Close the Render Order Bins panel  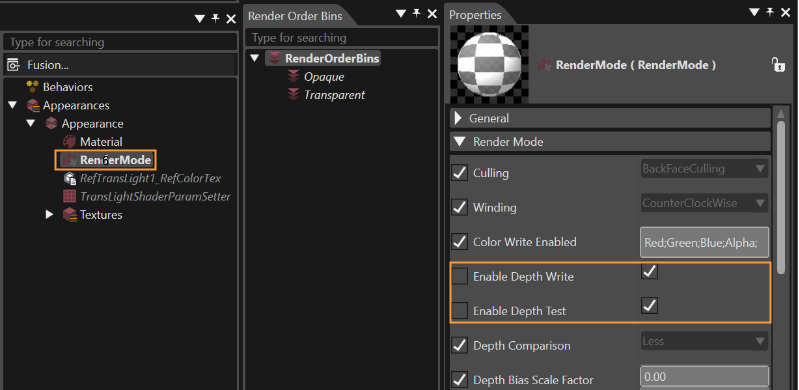click(432, 14)
